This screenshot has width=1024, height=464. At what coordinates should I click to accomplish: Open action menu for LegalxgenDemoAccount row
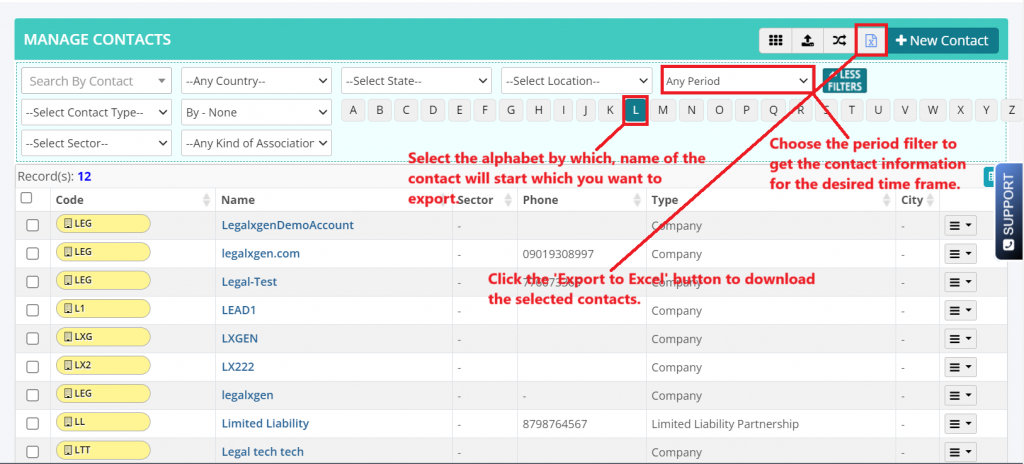click(959, 226)
